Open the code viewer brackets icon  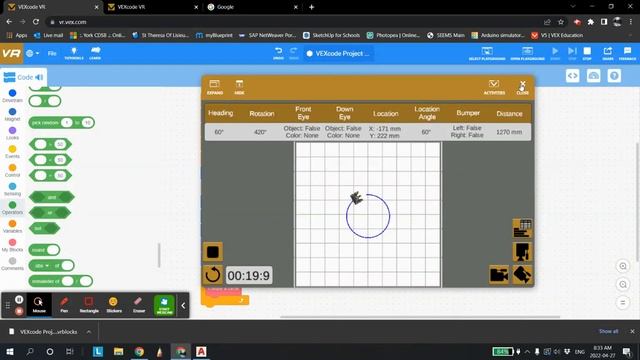click(x=573, y=76)
